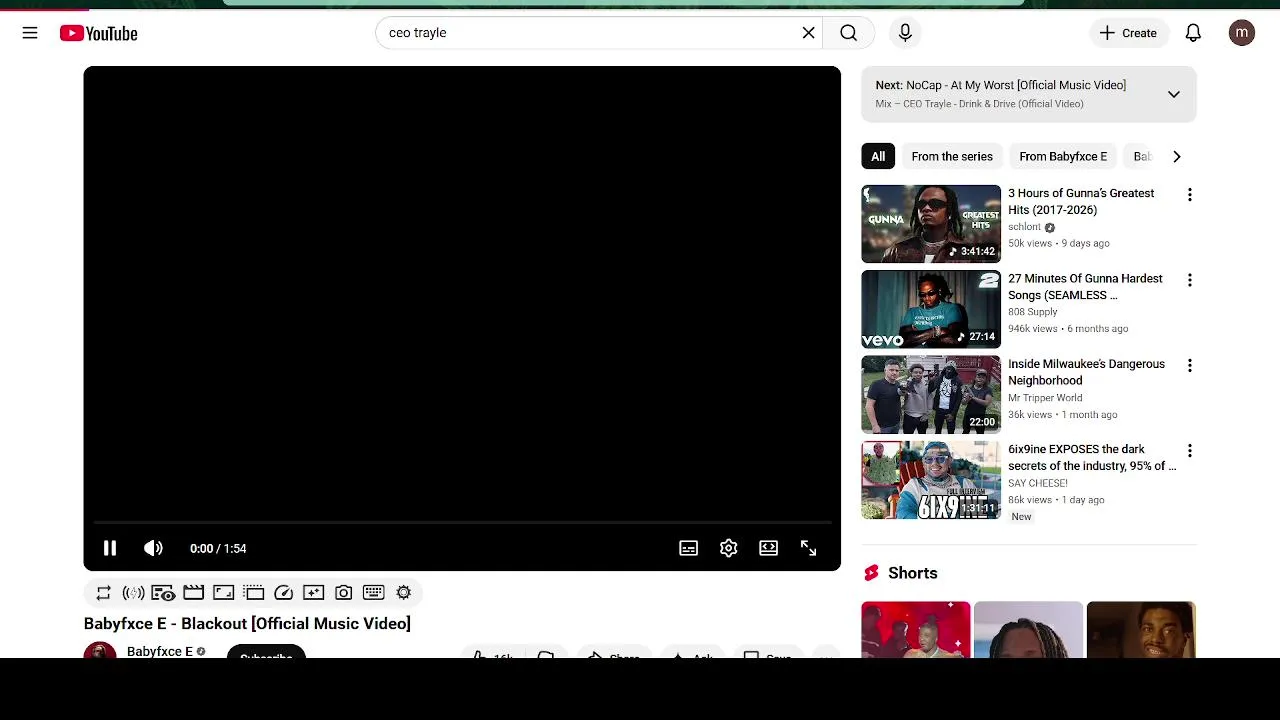Open 6ix9ine EXPOSES video thumbnail
Image resolution: width=1280 pixels, height=720 pixels.
pos(930,480)
